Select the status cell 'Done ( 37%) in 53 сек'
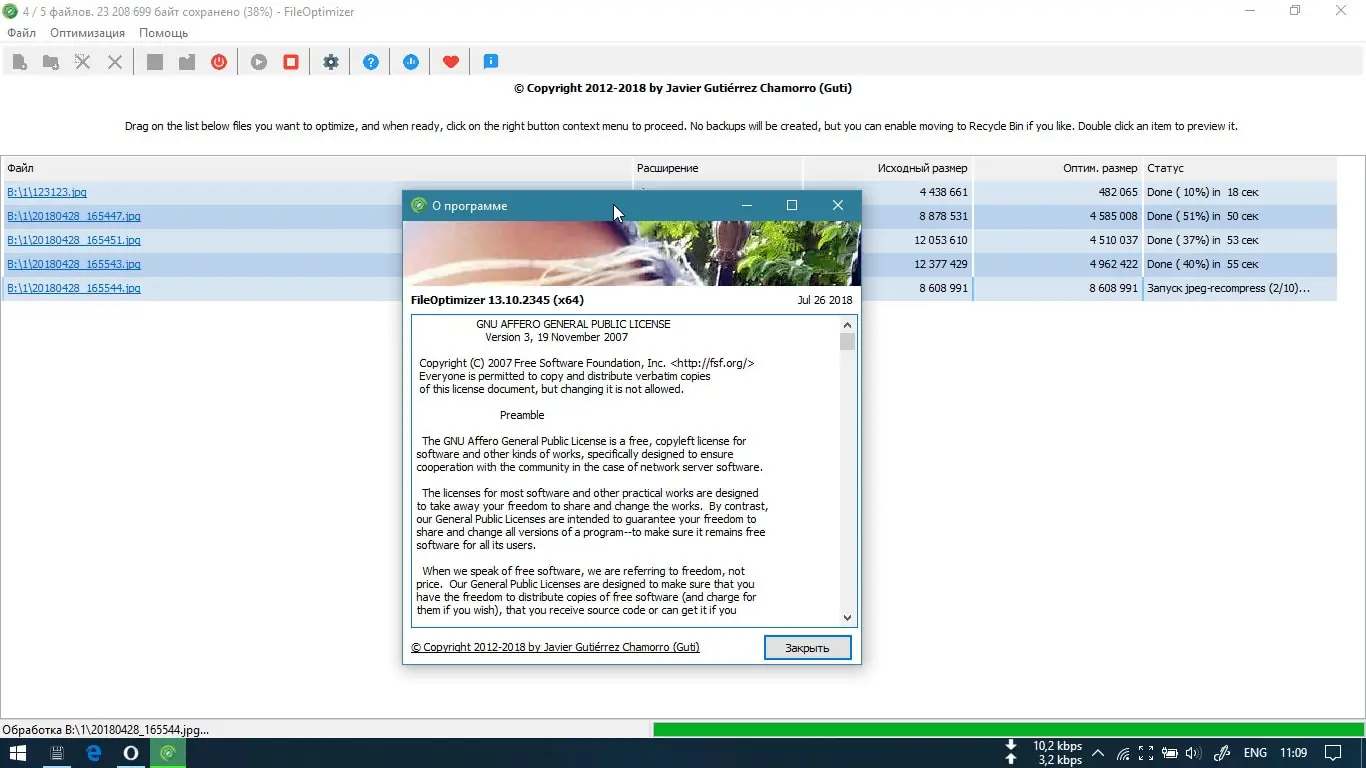The image size is (1366, 768). point(1240,240)
